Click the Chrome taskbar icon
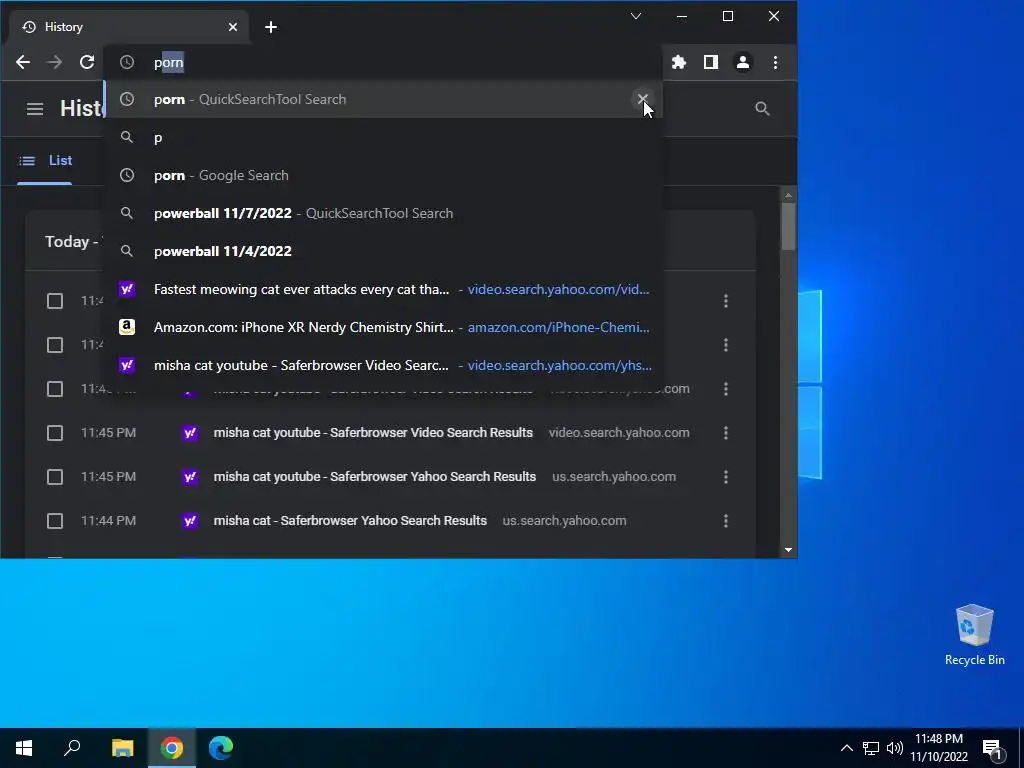The width and height of the screenshot is (1024, 768). [x=172, y=748]
